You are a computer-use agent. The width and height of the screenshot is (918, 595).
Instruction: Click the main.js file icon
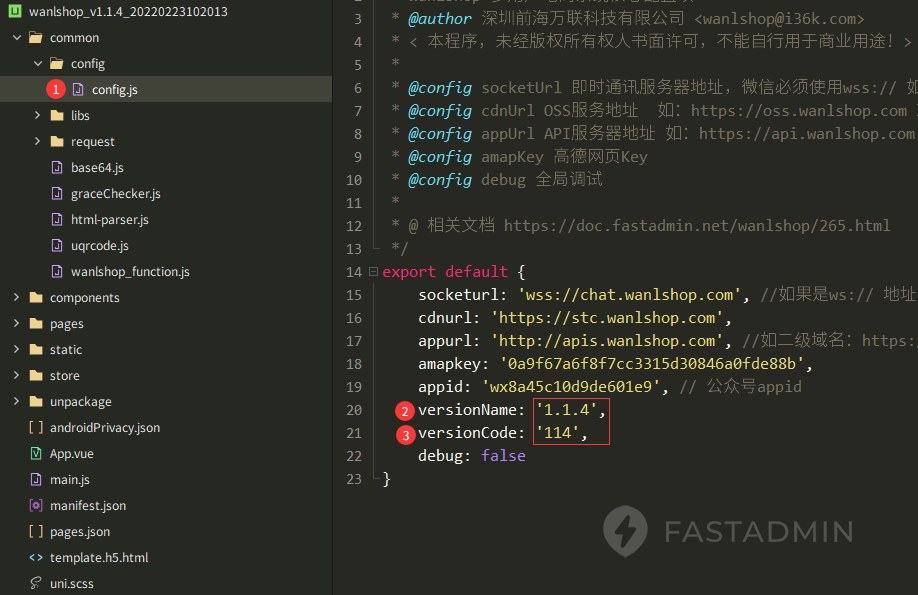coord(36,480)
